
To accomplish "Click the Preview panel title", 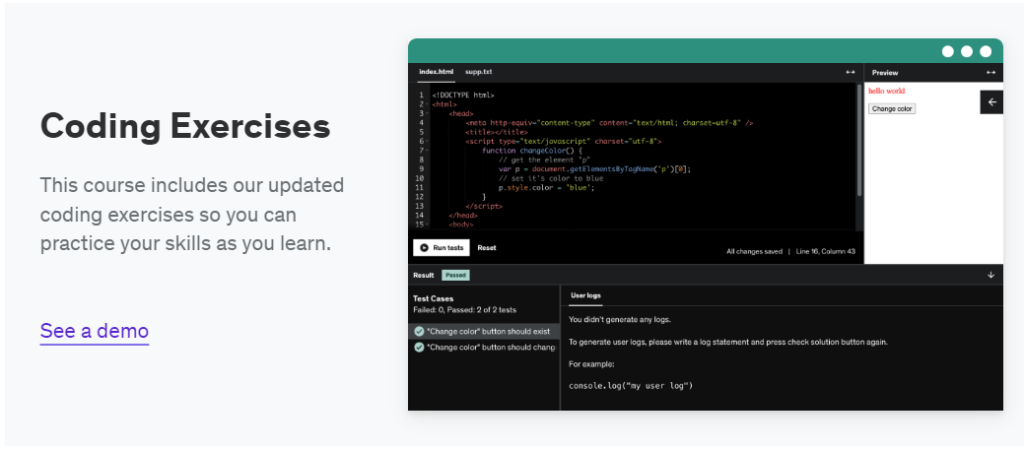I will tap(885, 72).
